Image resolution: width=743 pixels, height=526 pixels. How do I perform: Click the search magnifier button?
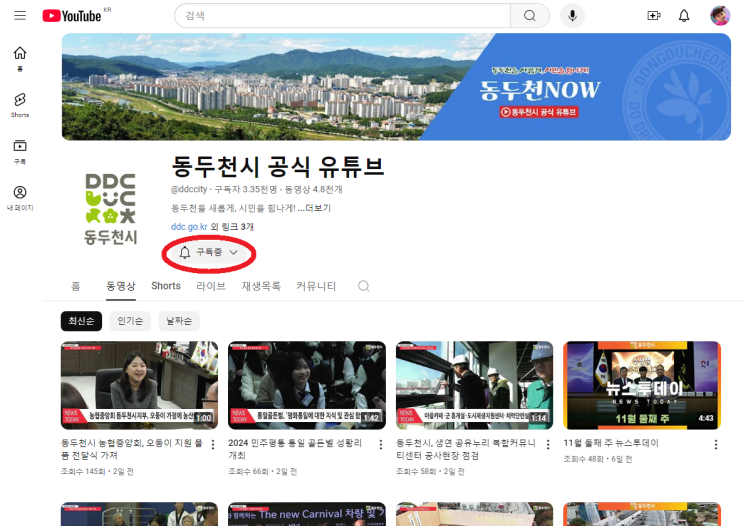tap(530, 16)
